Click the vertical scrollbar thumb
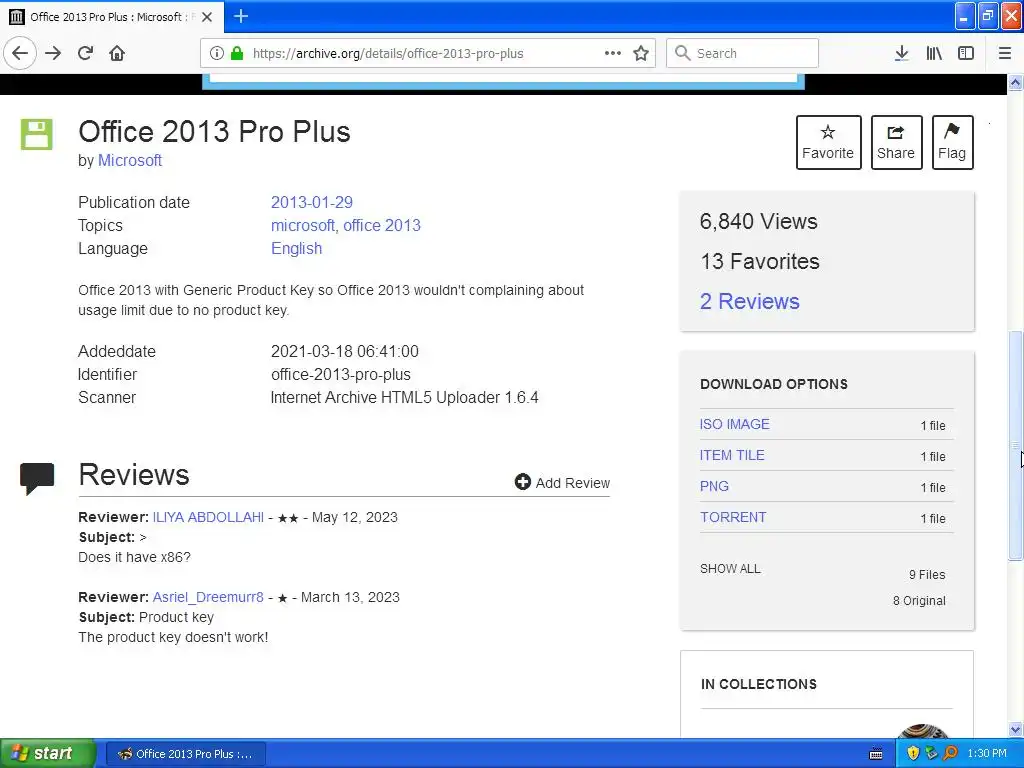Viewport: 1024px width, 768px height. point(1016,445)
